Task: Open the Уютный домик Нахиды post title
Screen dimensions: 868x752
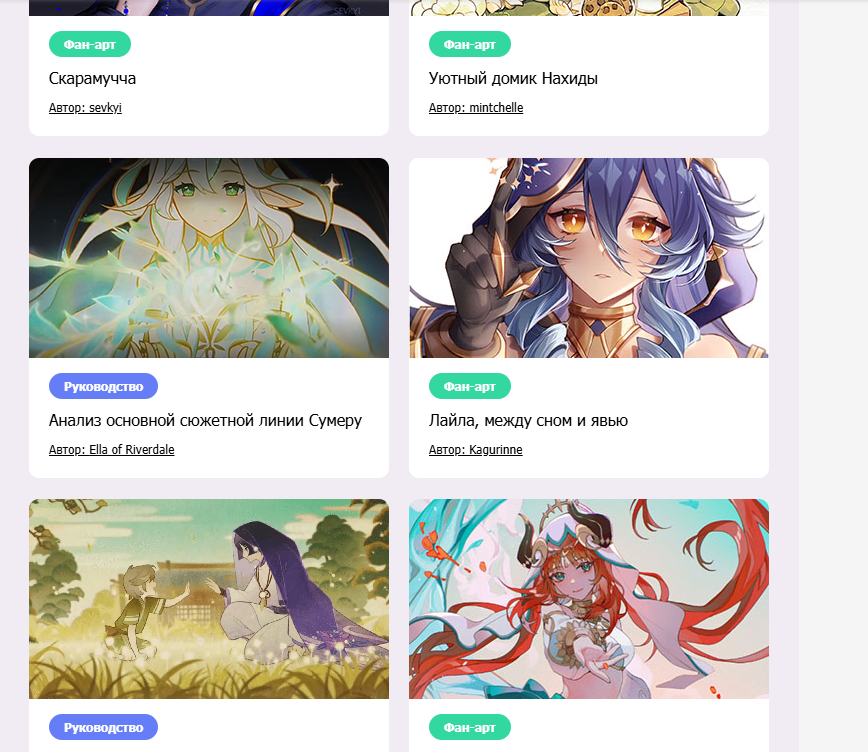Action: 513,79
